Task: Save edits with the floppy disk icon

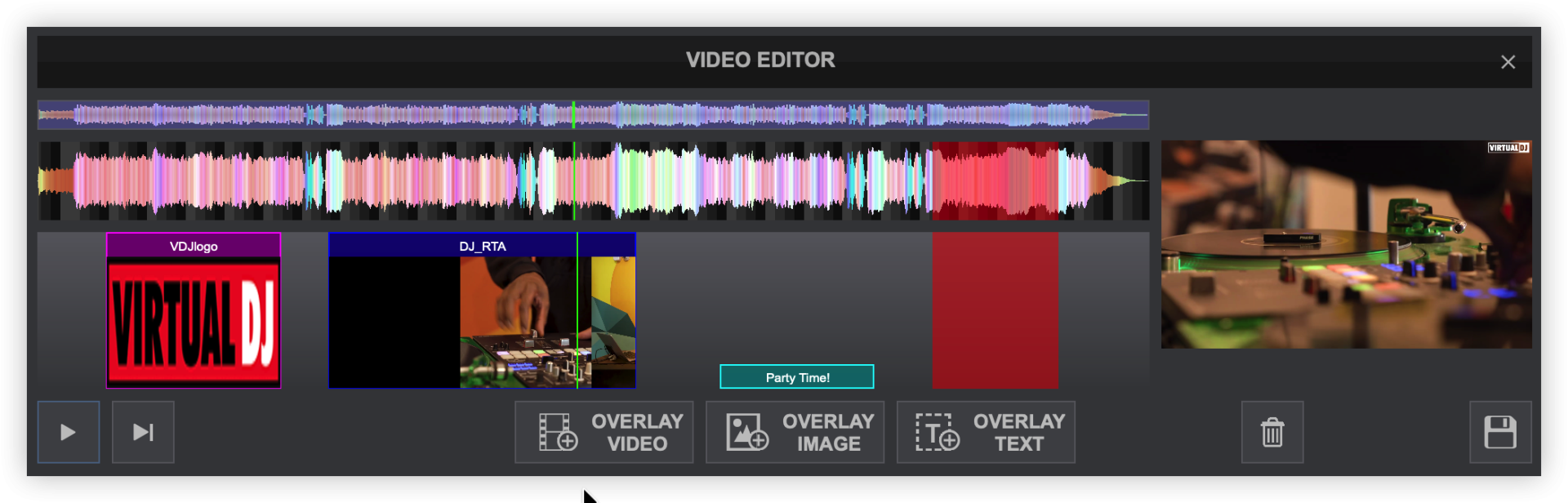Action: click(1499, 432)
